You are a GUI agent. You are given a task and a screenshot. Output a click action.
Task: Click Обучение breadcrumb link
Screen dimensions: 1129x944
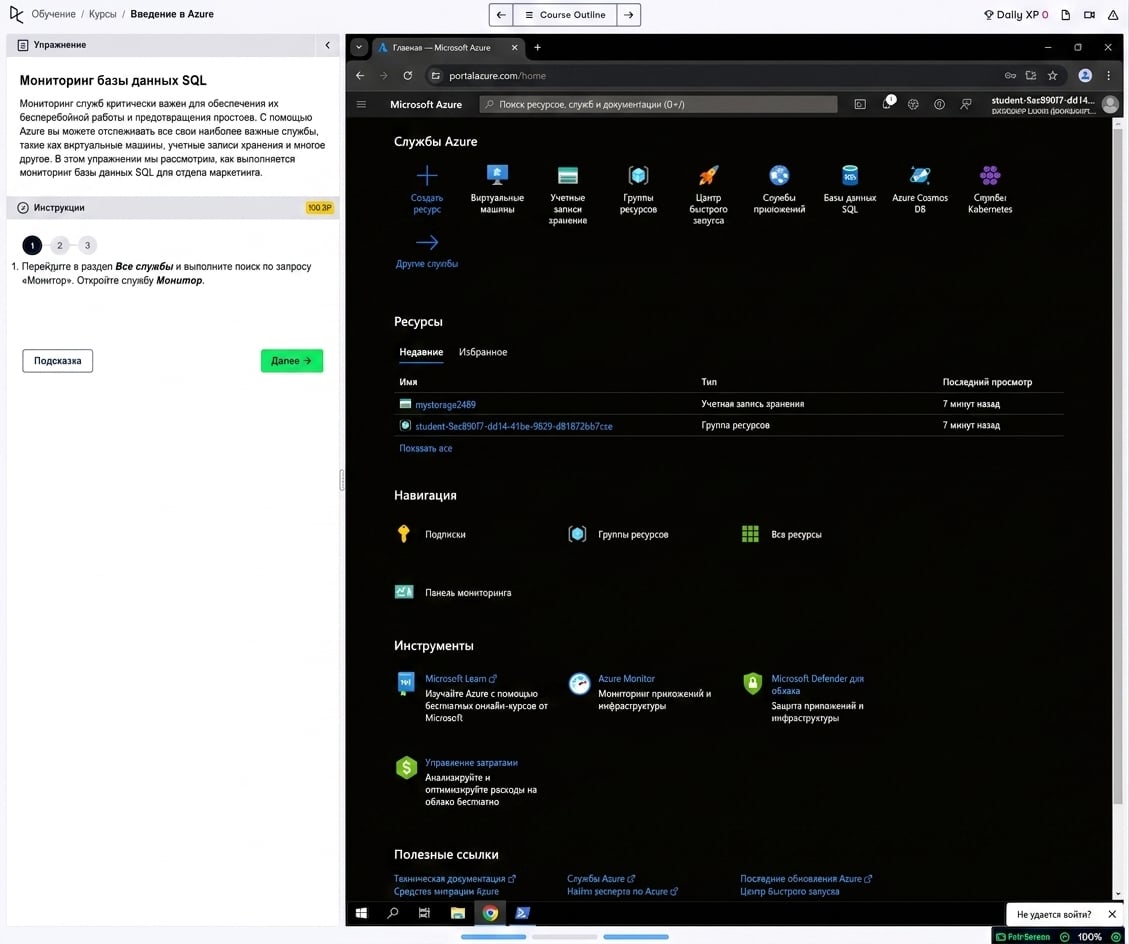(x=53, y=14)
